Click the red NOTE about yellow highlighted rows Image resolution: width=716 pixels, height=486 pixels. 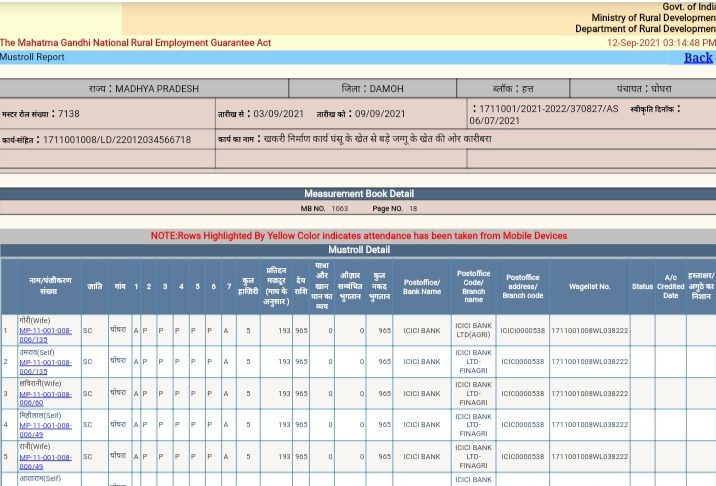click(359, 236)
